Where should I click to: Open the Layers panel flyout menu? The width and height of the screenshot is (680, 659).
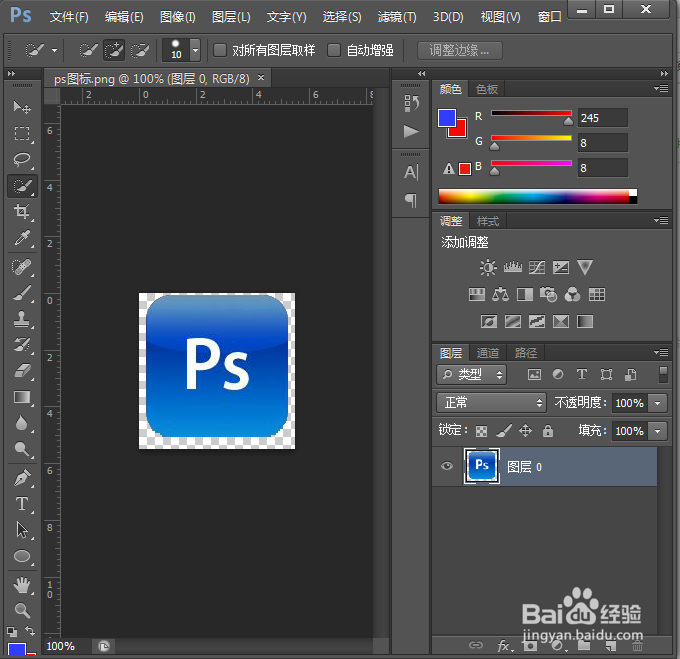661,352
